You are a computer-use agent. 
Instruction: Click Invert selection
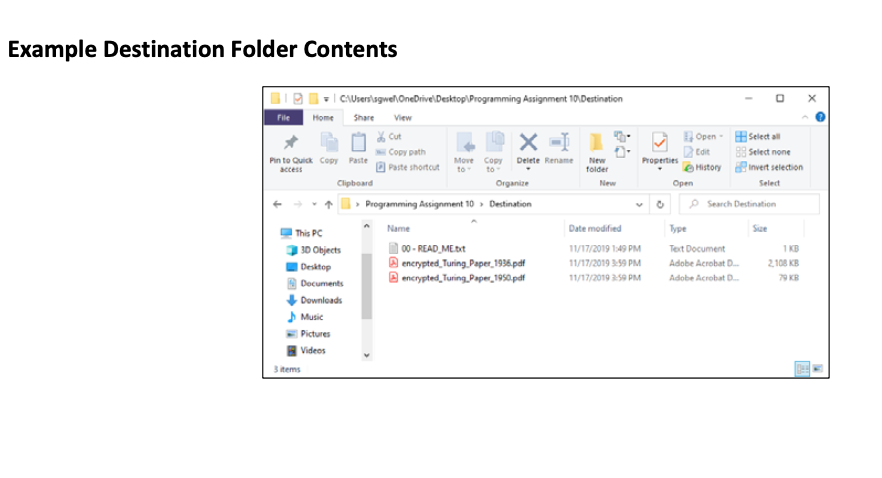[770, 167]
